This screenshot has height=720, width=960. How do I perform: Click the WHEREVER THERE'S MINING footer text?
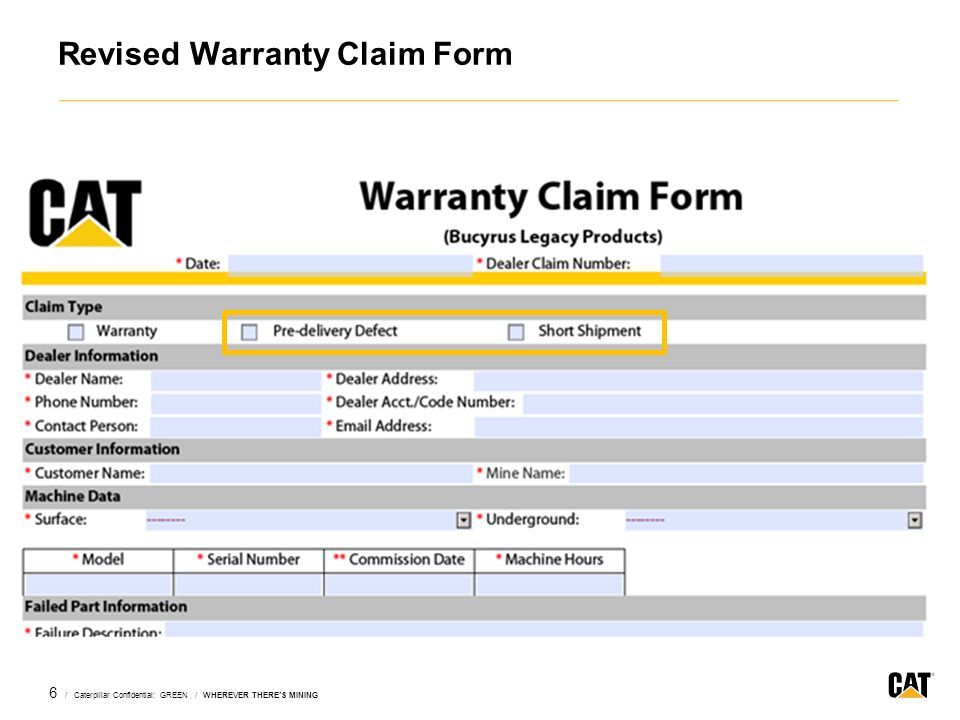coord(260,695)
